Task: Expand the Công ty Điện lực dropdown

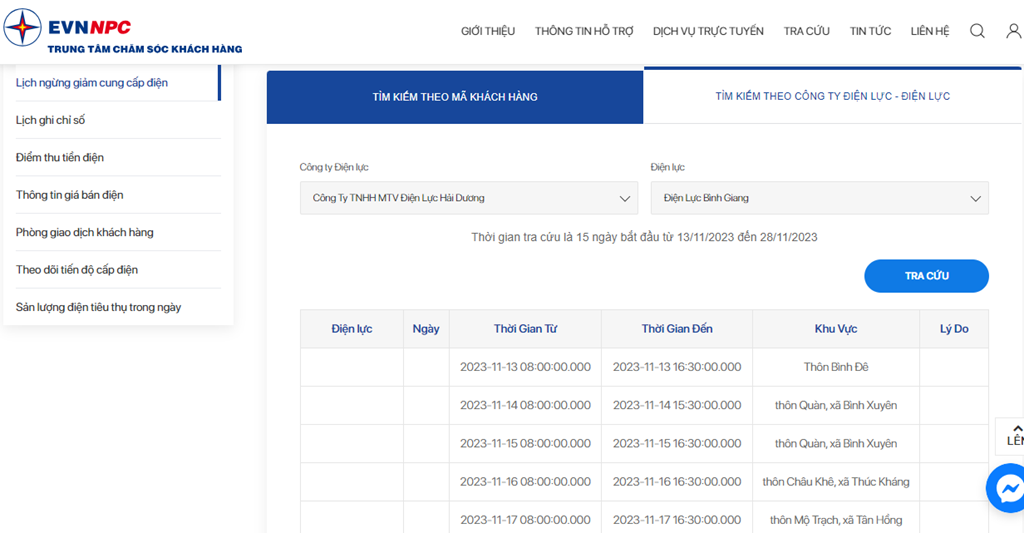Action: click(469, 198)
